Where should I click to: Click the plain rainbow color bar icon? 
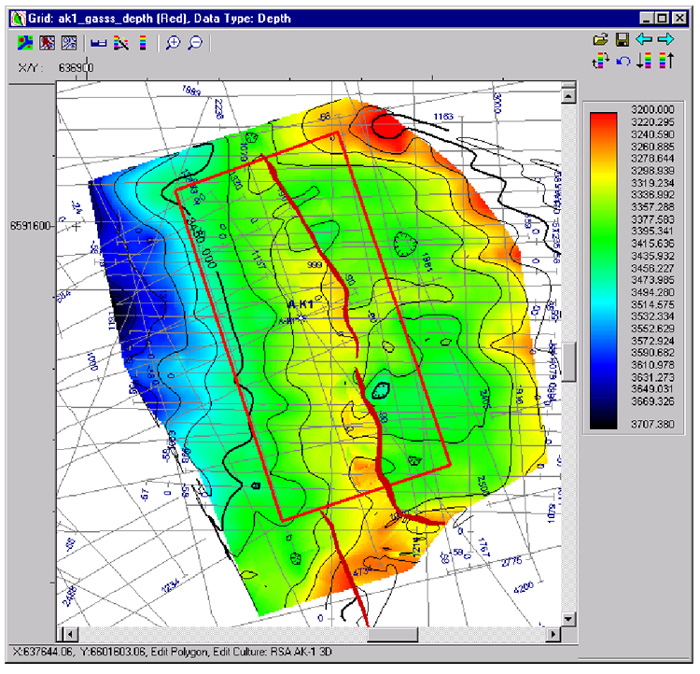click(143, 43)
